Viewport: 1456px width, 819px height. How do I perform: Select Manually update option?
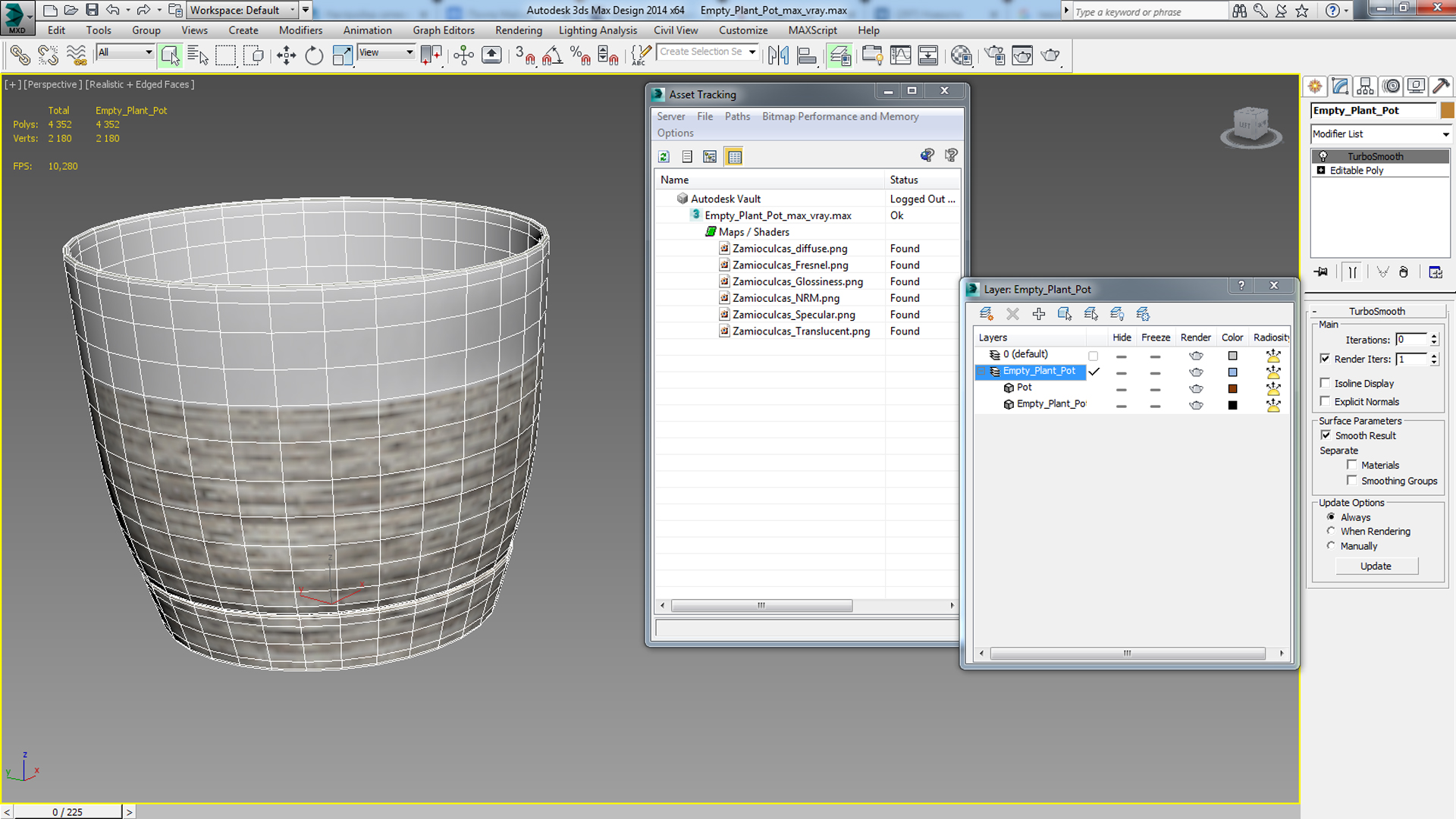tap(1331, 545)
